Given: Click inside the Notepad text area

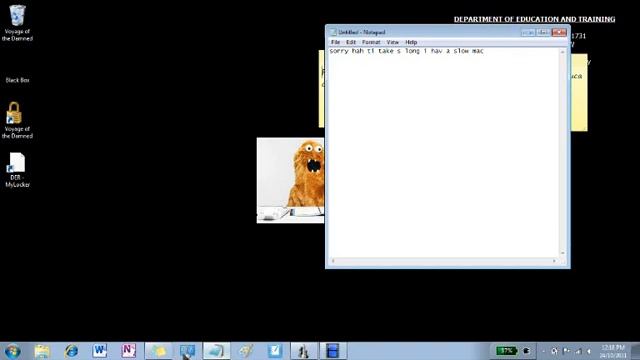Looking at the screenshot, I should [444, 153].
